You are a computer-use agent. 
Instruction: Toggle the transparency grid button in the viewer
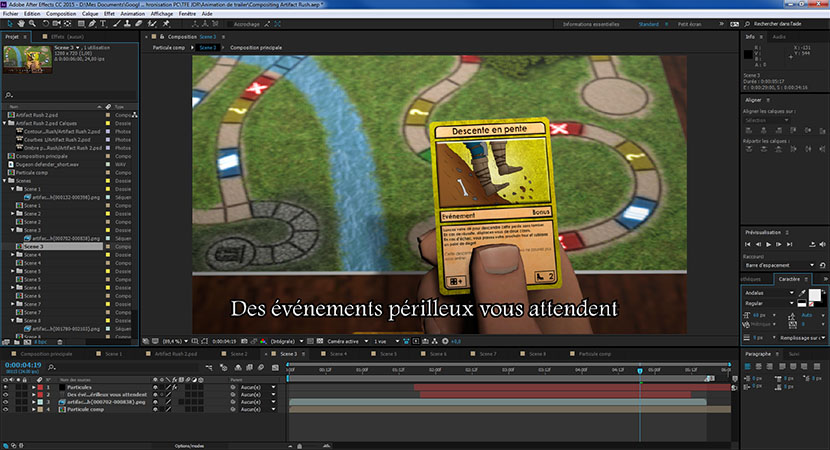coord(320,341)
